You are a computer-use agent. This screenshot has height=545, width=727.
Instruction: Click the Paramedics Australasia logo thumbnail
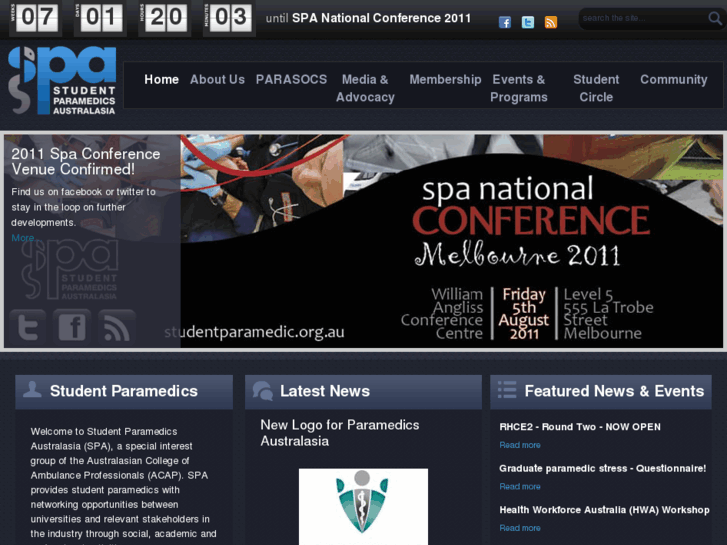click(x=364, y=507)
